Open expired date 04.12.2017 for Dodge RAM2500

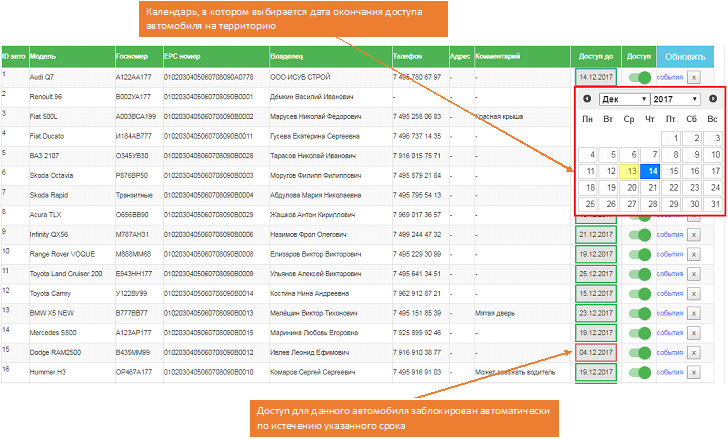(596, 353)
